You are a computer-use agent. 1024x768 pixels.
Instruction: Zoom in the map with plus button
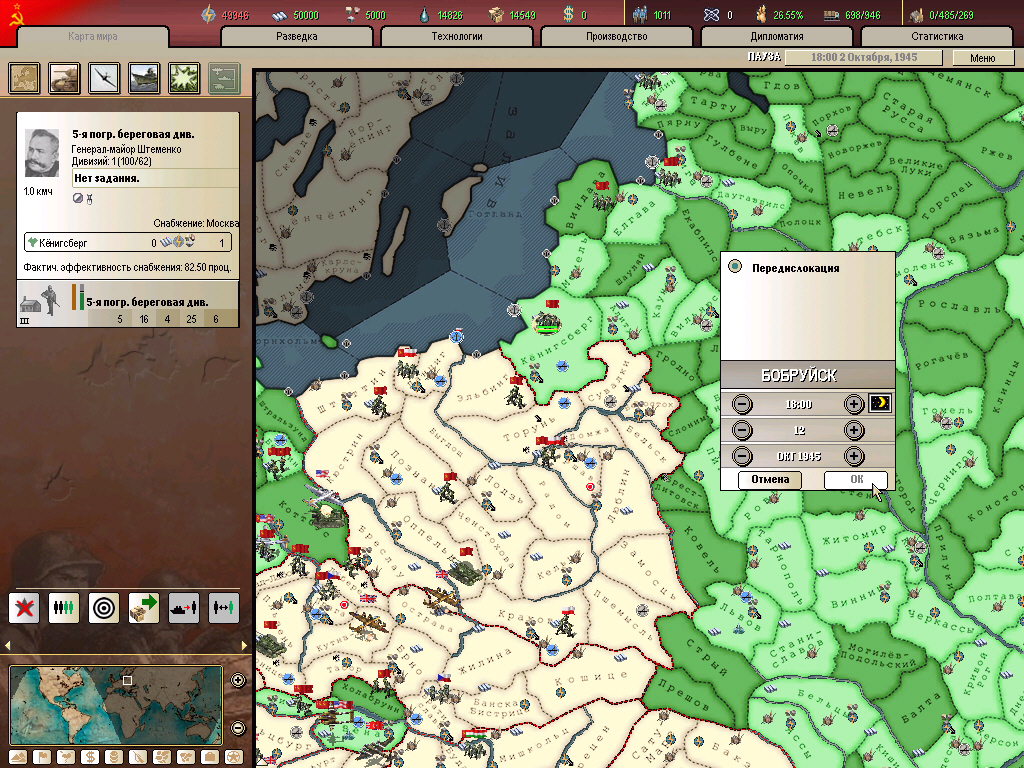[x=238, y=681]
